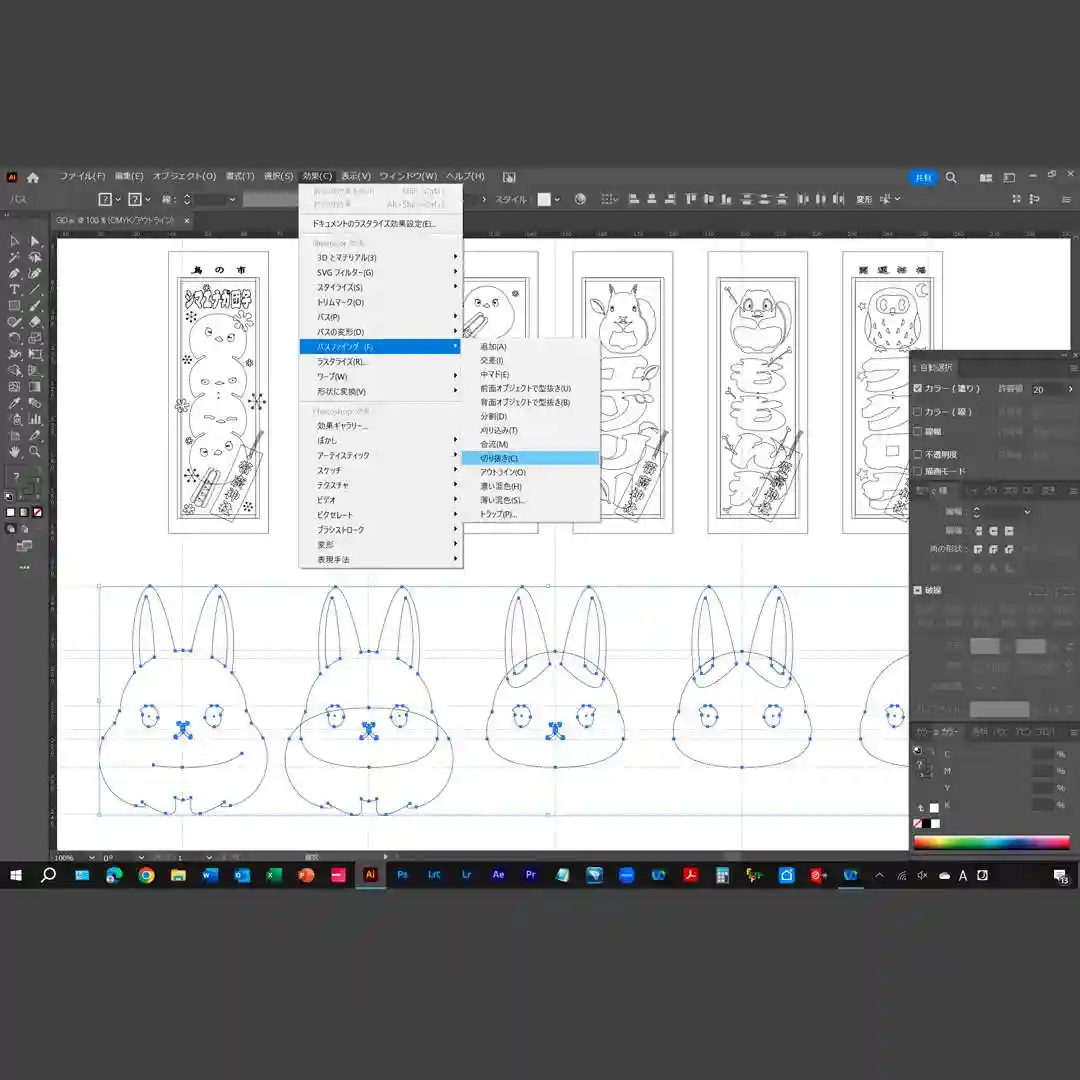
Task: Choose the Magic Wand tool
Action: point(14,257)
